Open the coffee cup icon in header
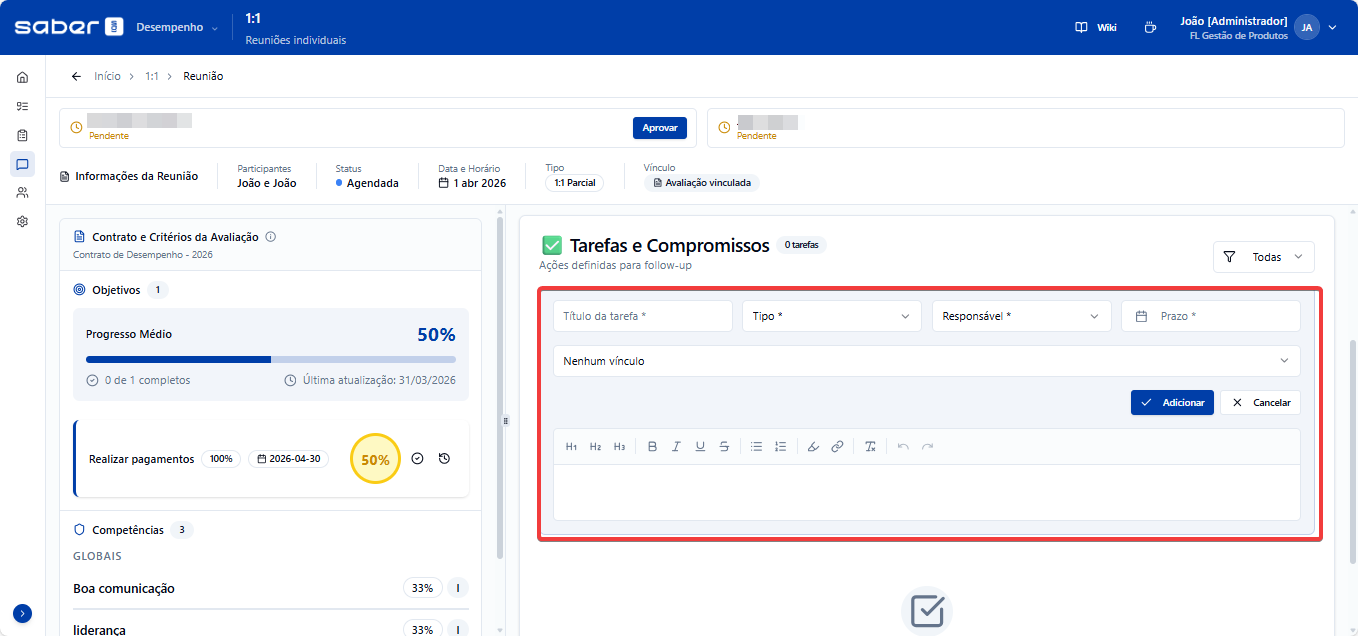The image size is (1358, 636). click(1150, 28)
